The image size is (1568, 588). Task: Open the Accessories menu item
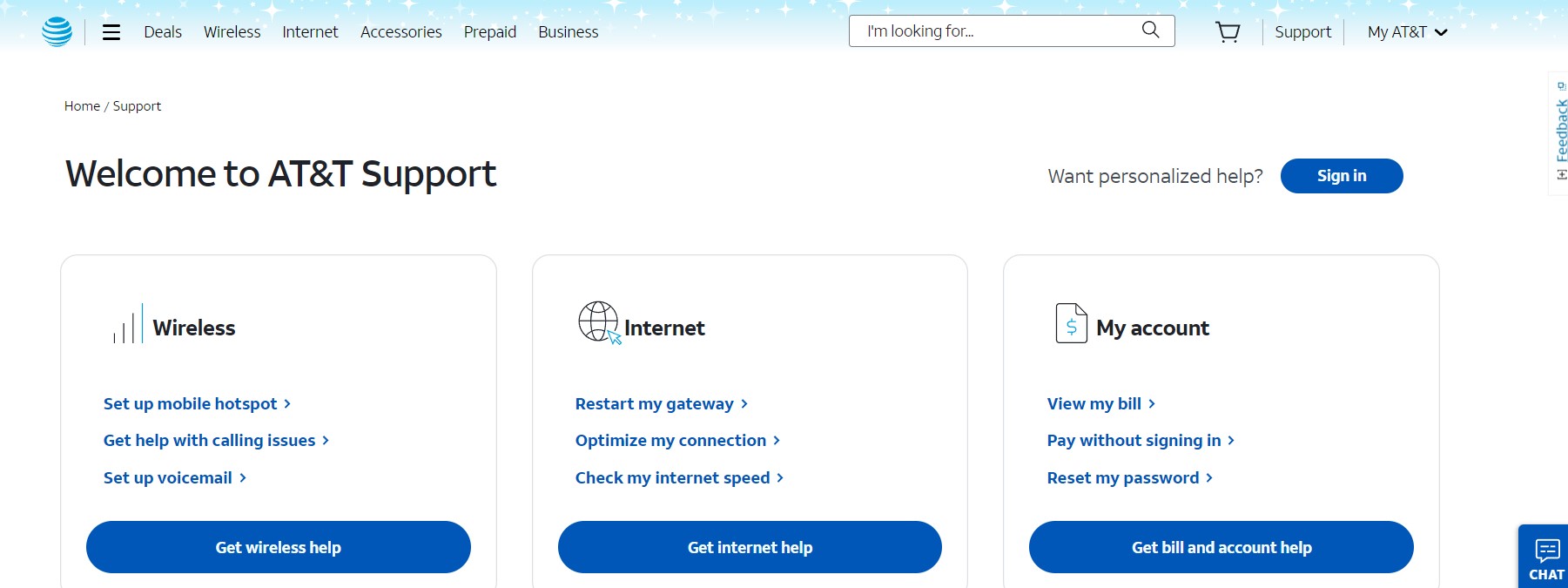point(400,32)
